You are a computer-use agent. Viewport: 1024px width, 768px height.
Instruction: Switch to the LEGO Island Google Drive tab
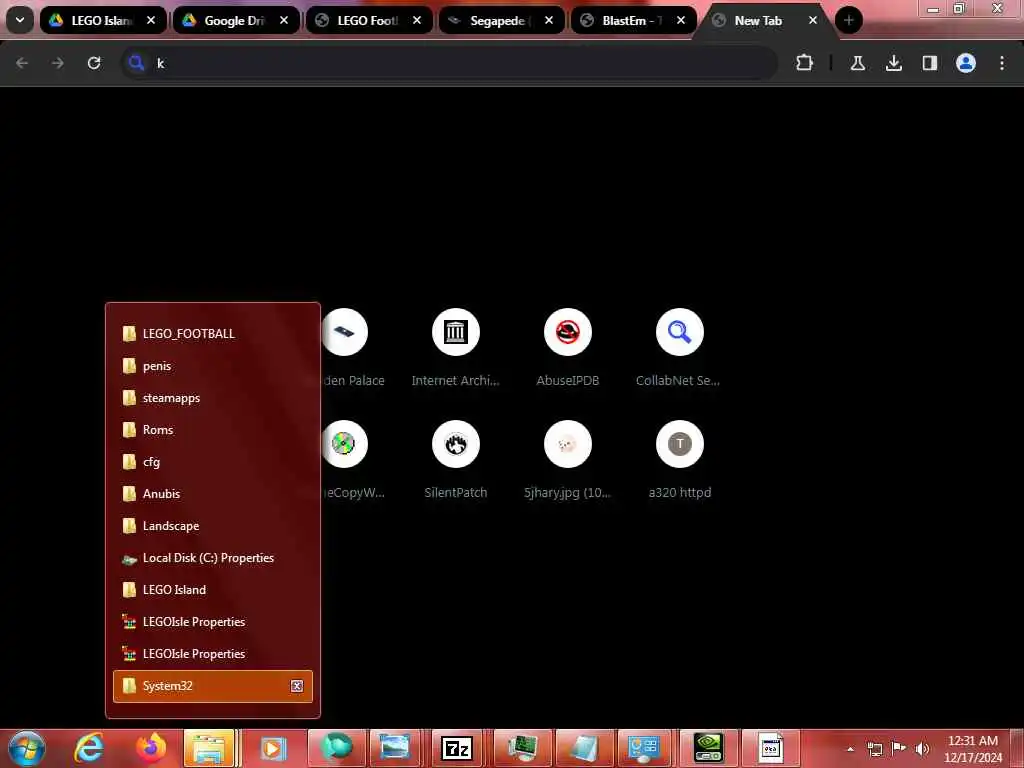coord(101,20)
